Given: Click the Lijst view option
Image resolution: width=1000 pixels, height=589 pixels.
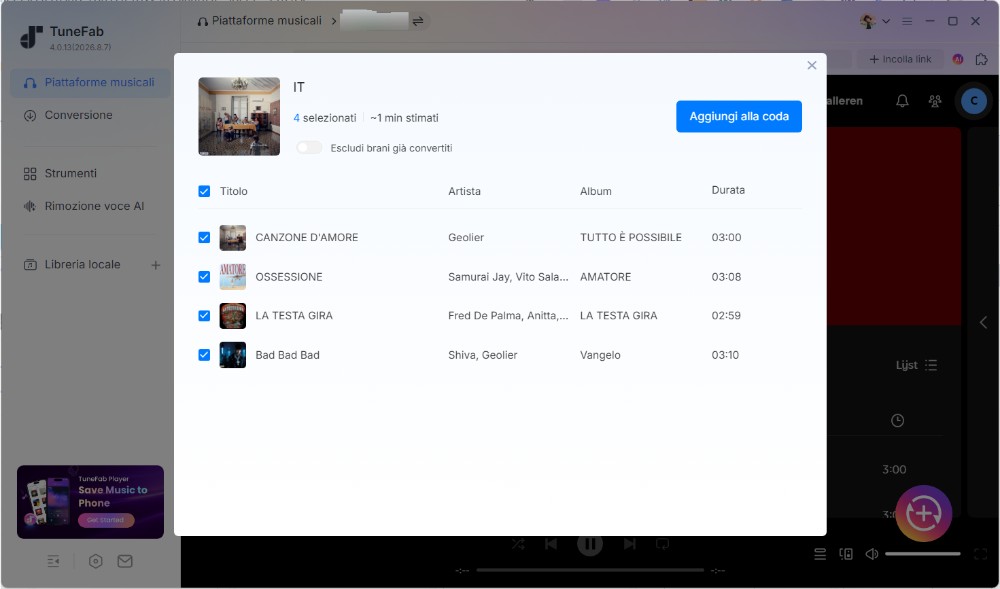Looking at the screenshot, I should click(916, 365).
